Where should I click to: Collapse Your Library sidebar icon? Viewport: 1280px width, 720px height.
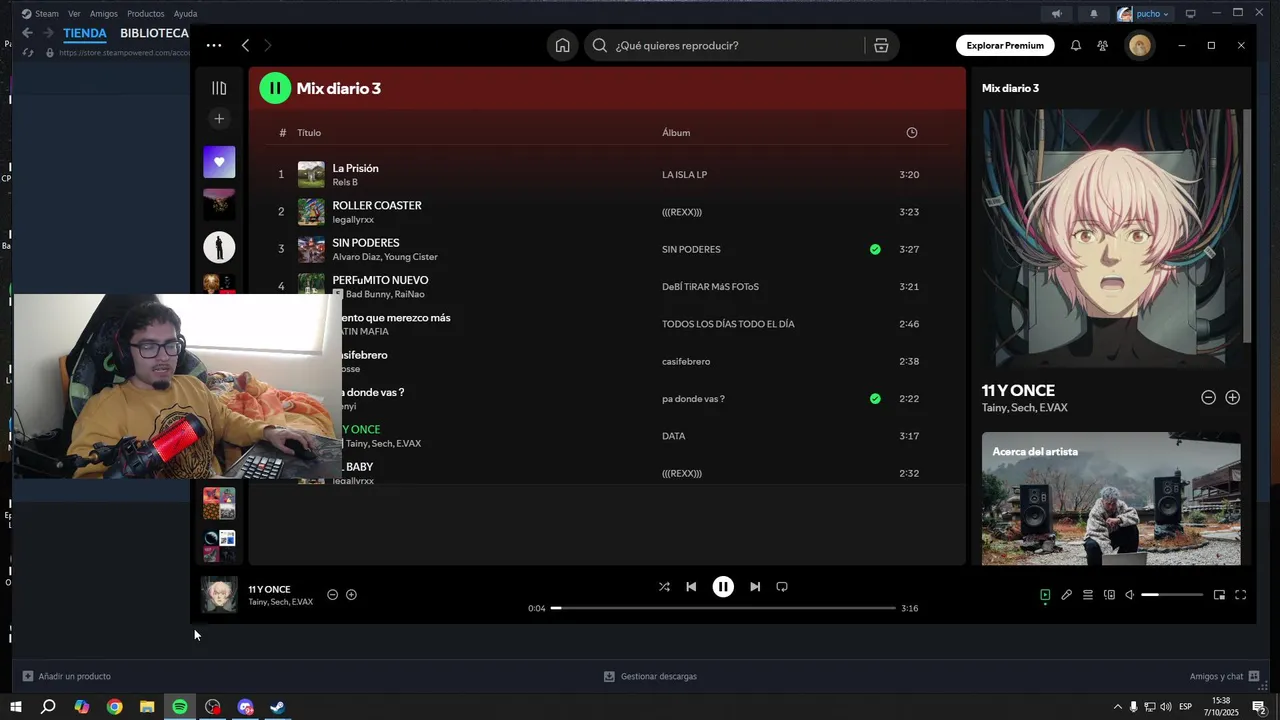coord(219,88)
